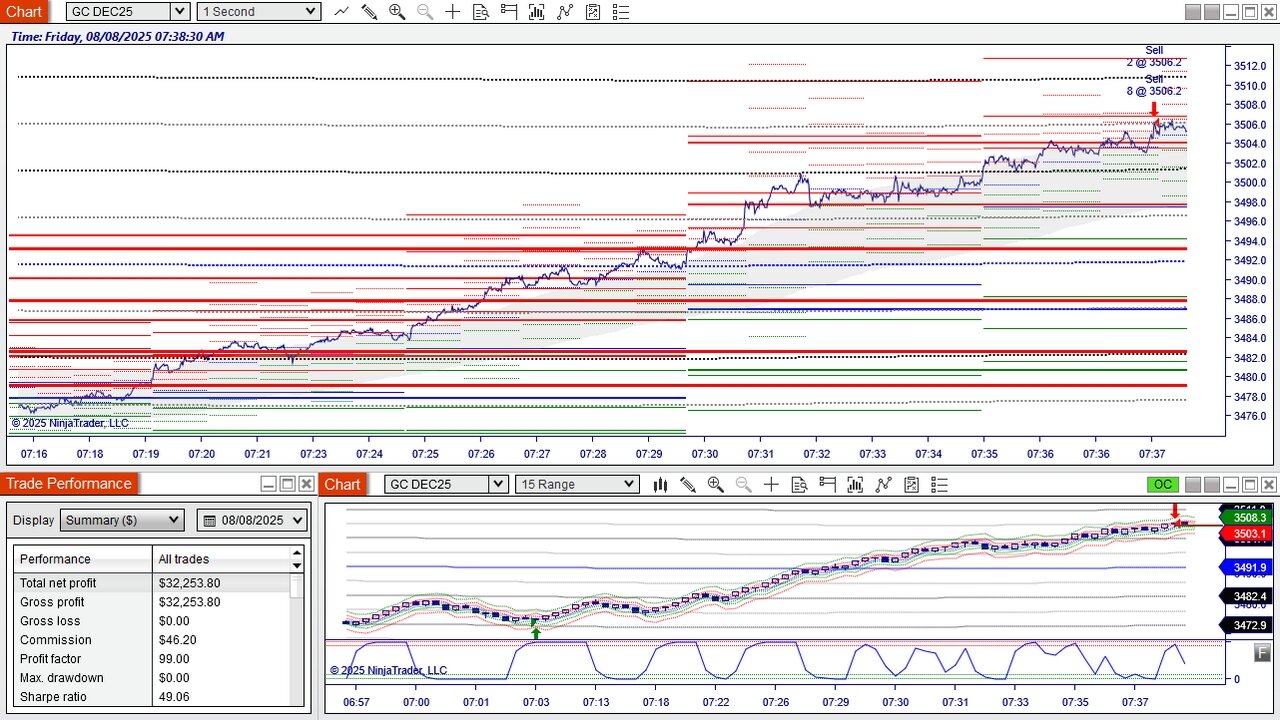1280x720 pixels.
Task: Select the top Chart window tab
Action: [24, 12]
